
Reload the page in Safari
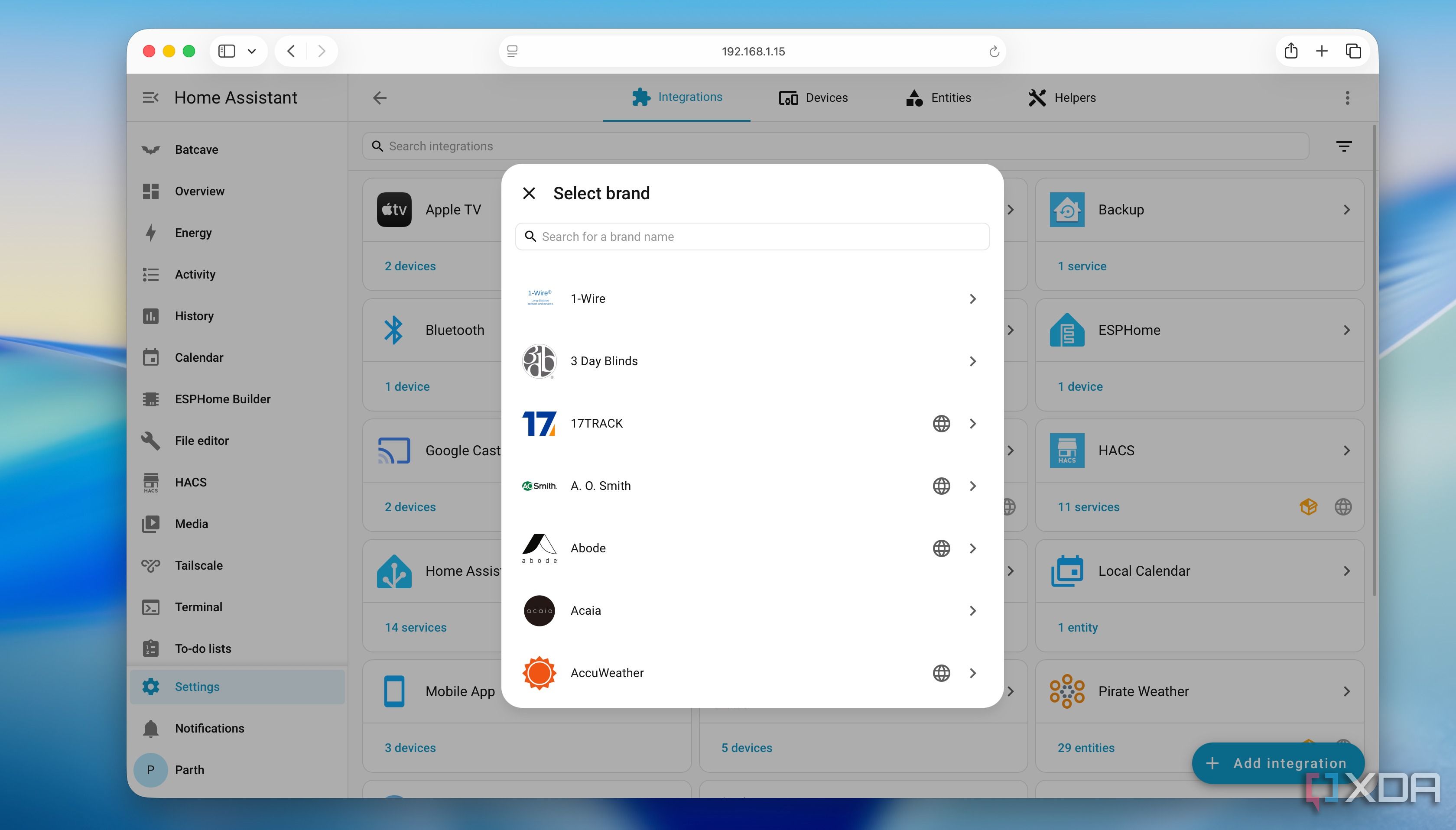click(x=994, y=51)
